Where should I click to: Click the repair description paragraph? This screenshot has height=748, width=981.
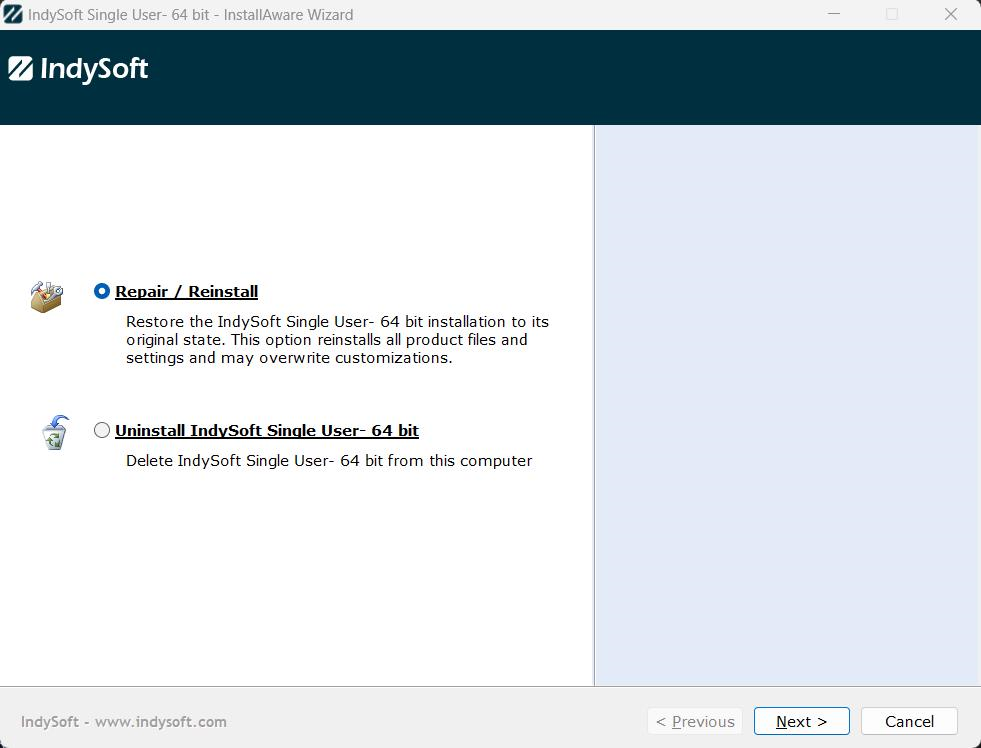tap(337, 340)
